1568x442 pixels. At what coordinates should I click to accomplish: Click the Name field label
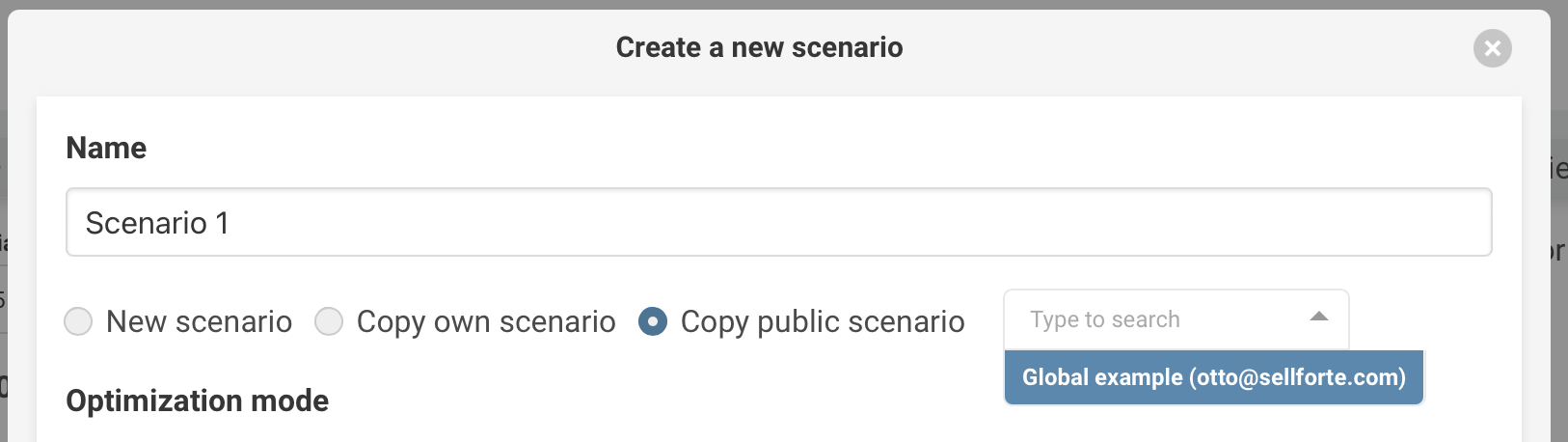point(106,148)
